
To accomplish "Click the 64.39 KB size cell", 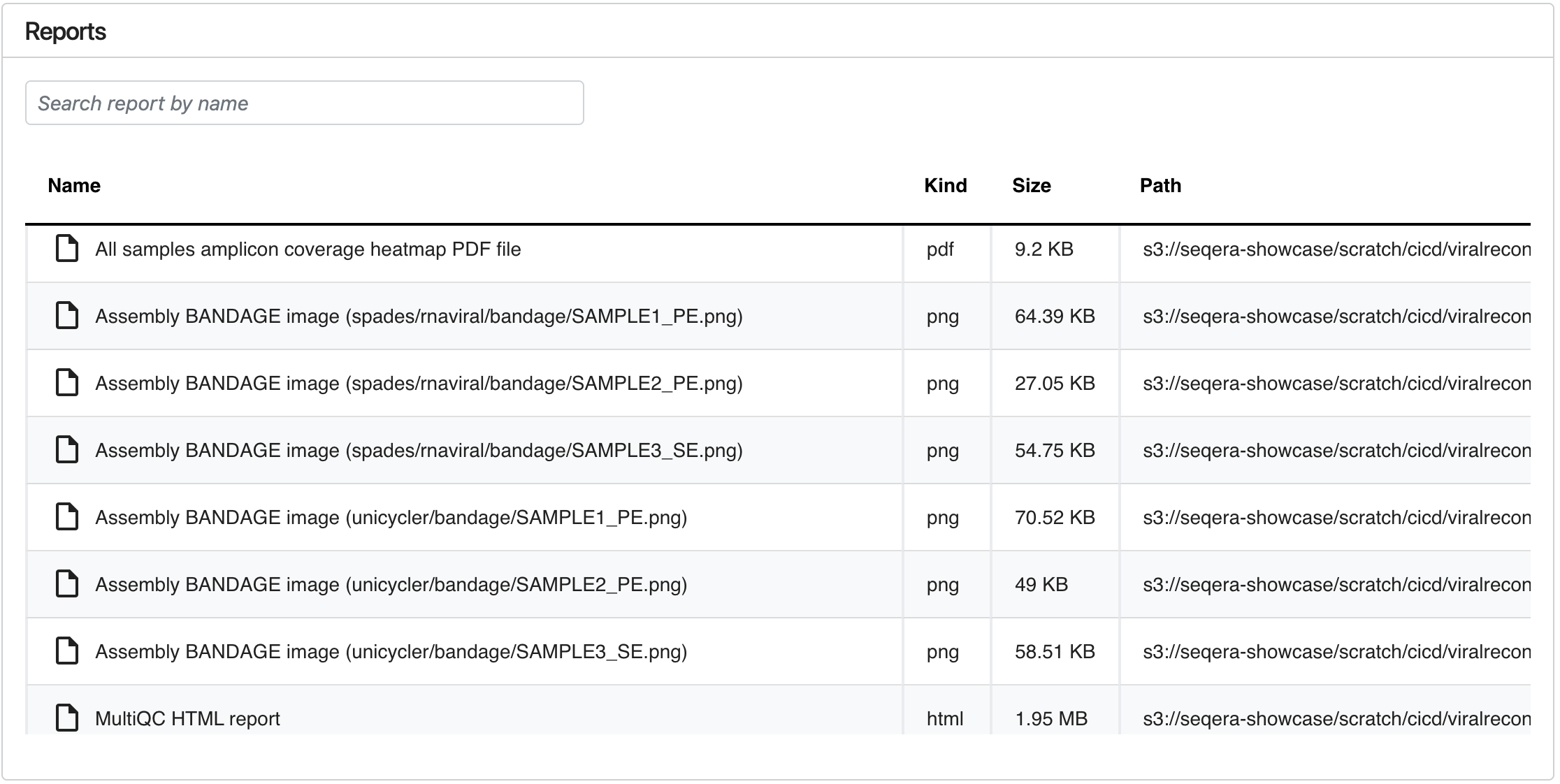I will point(1054,317).
